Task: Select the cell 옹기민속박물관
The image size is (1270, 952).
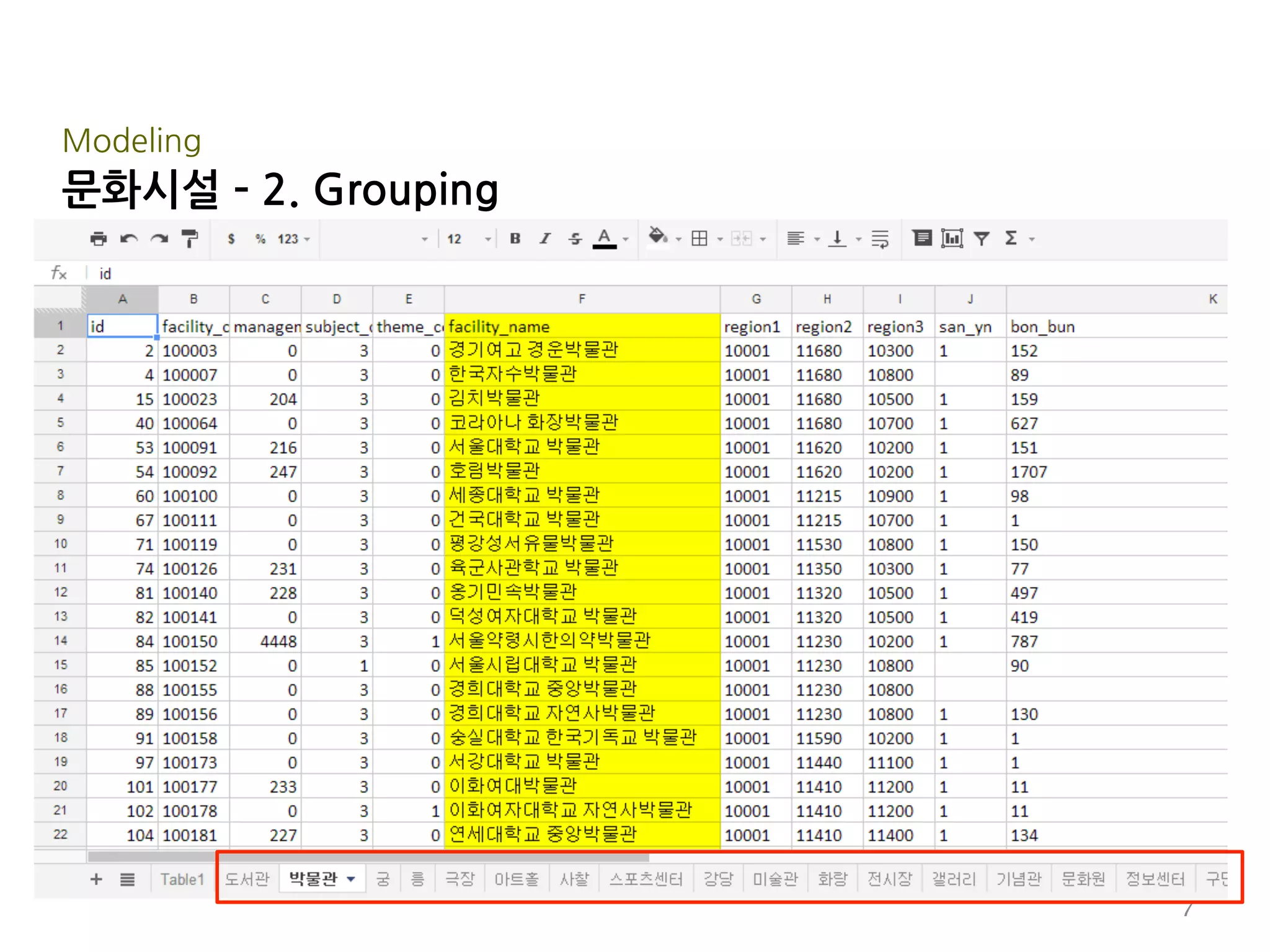Action: 582,593
